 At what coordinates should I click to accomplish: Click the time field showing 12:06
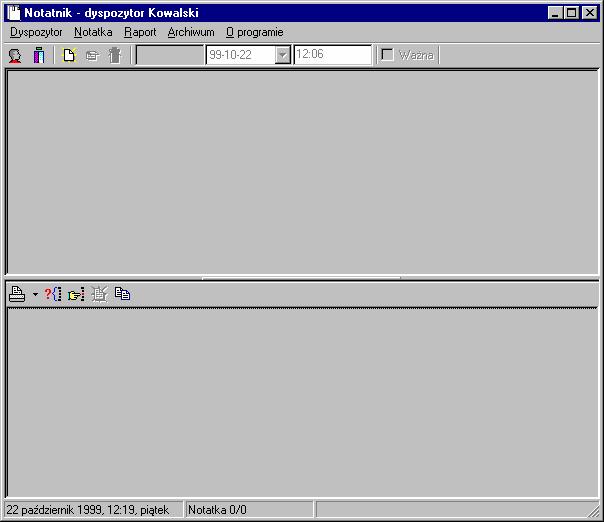pyautogui.click(x=333, y=55)
